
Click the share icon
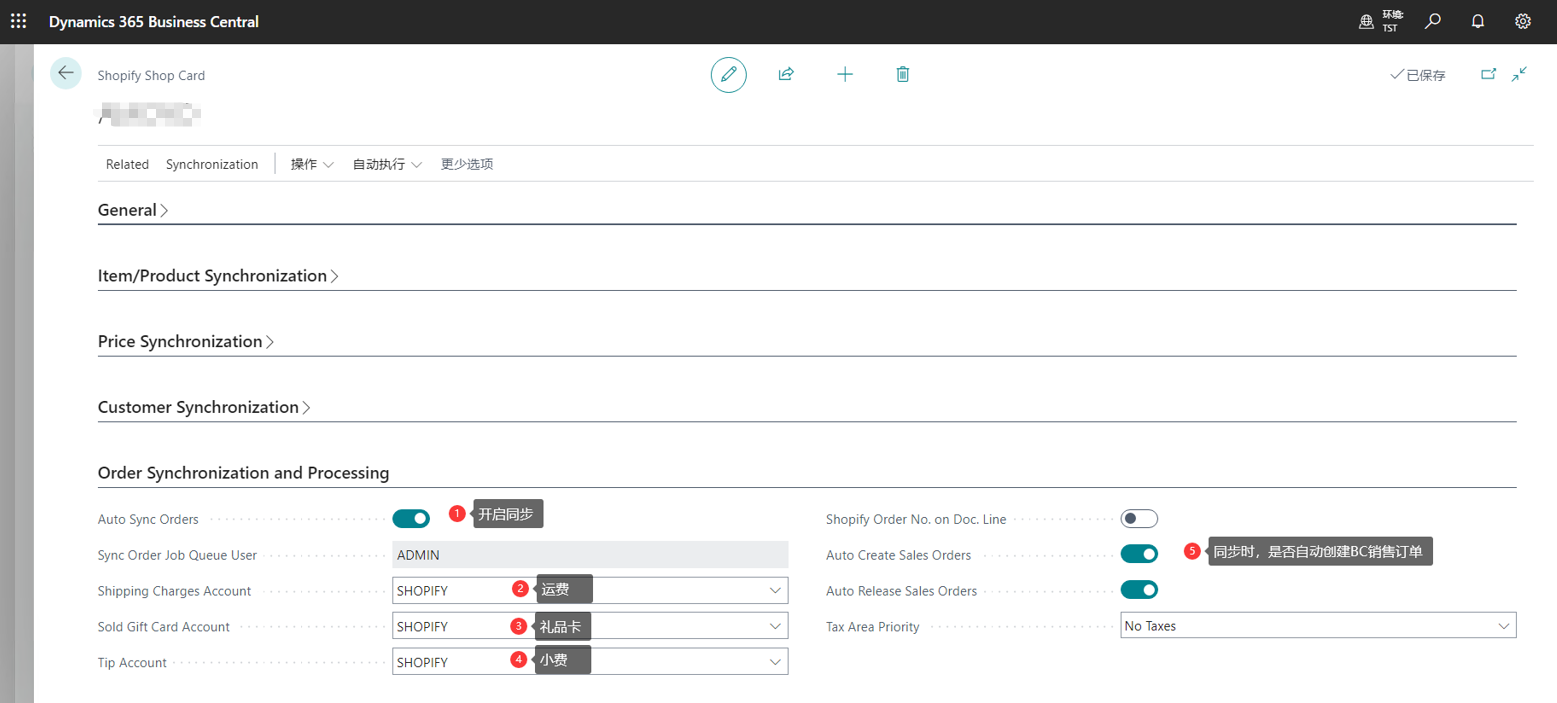click(786, 74)
